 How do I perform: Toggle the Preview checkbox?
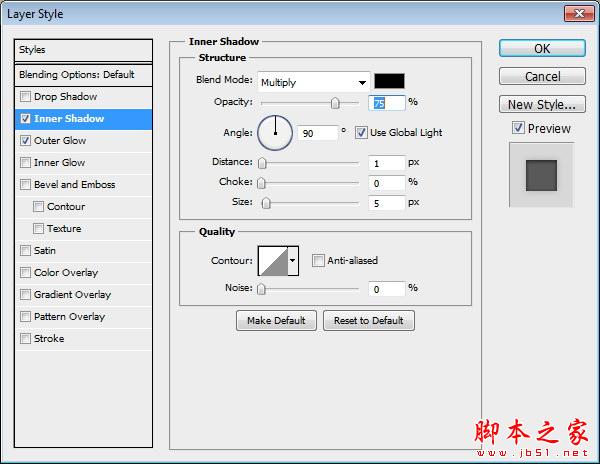(518, 128)
